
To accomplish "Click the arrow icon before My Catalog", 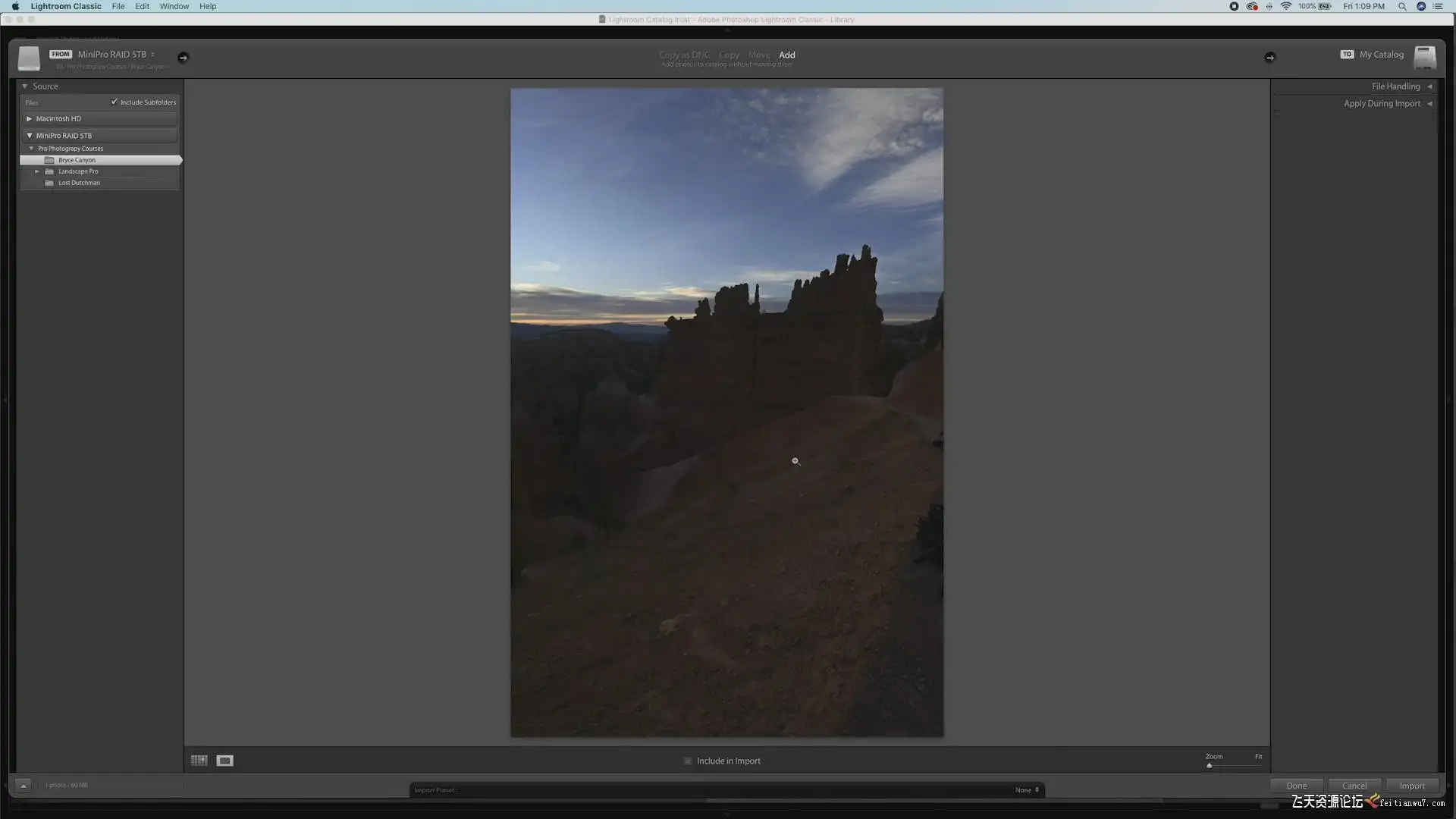I will tap(1270, 58).
